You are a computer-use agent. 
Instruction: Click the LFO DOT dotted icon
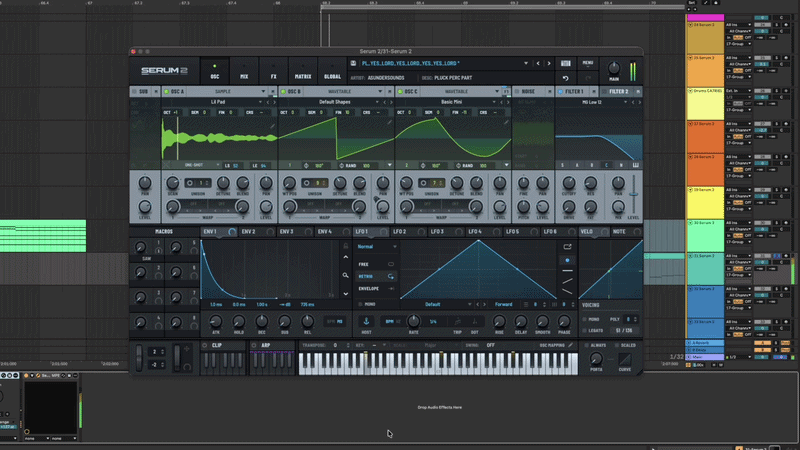coord(474,322)
